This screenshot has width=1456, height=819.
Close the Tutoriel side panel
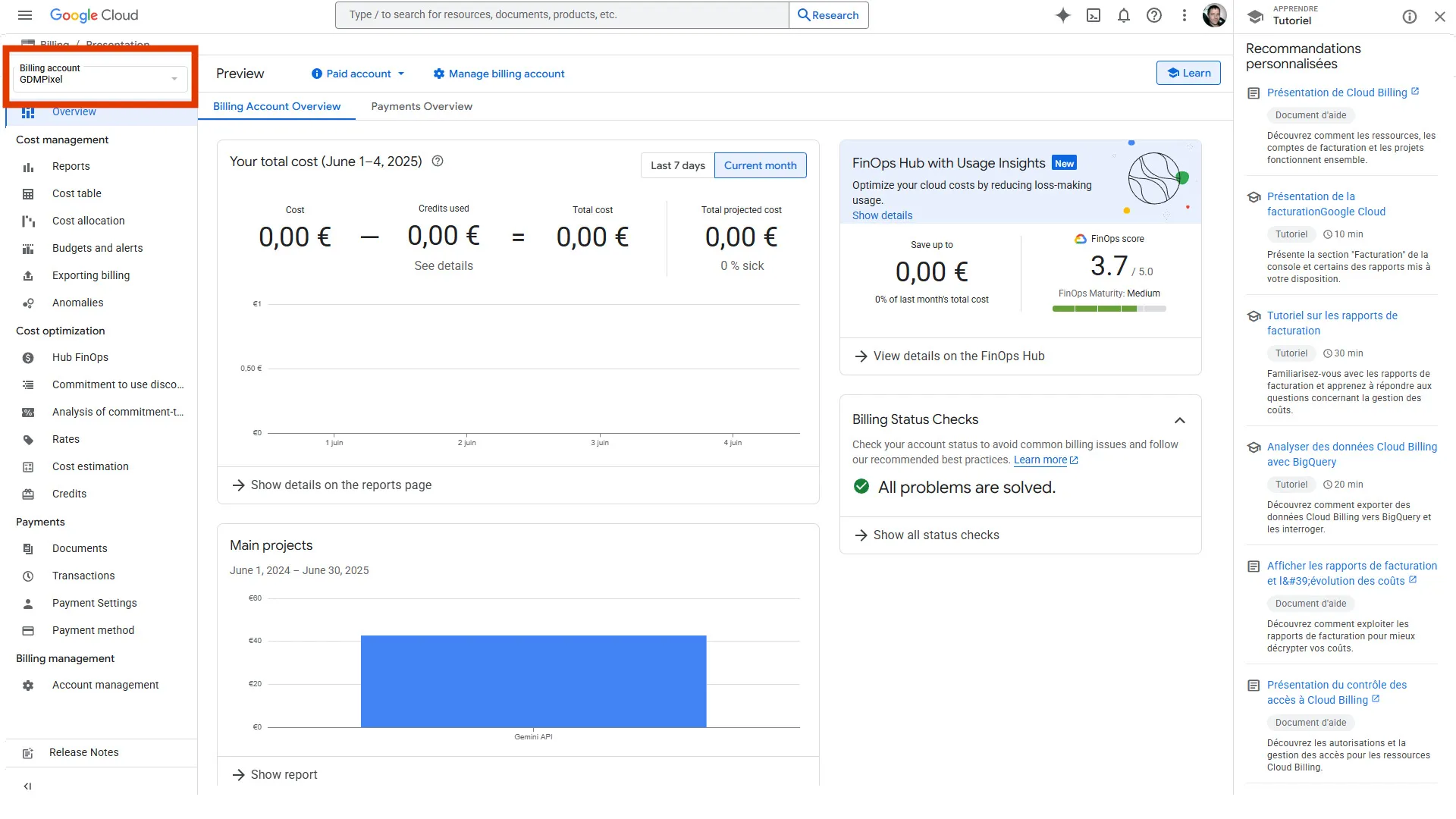coord(1440,17)
